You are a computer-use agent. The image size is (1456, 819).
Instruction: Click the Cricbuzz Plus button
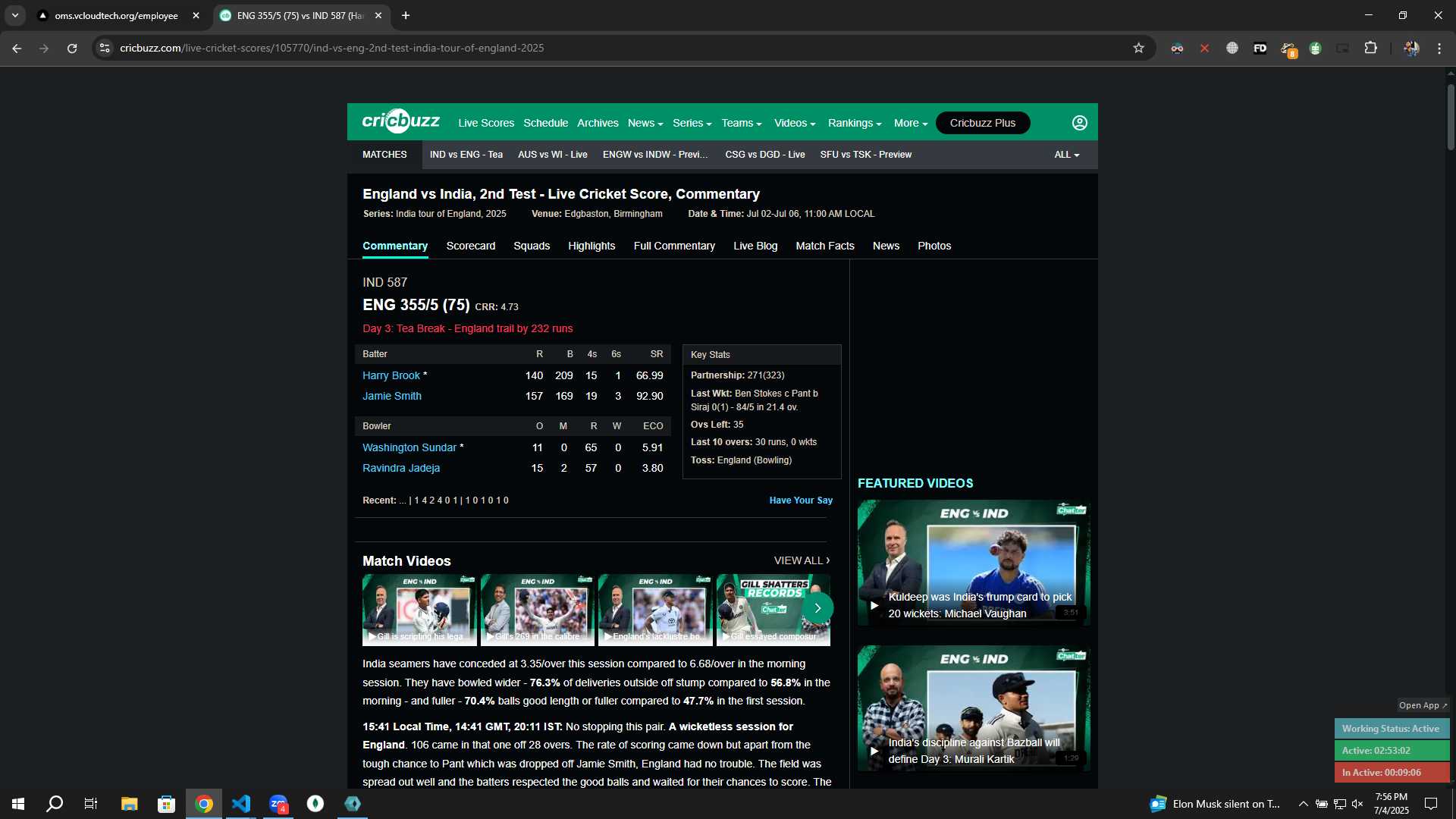pos(983,123)
